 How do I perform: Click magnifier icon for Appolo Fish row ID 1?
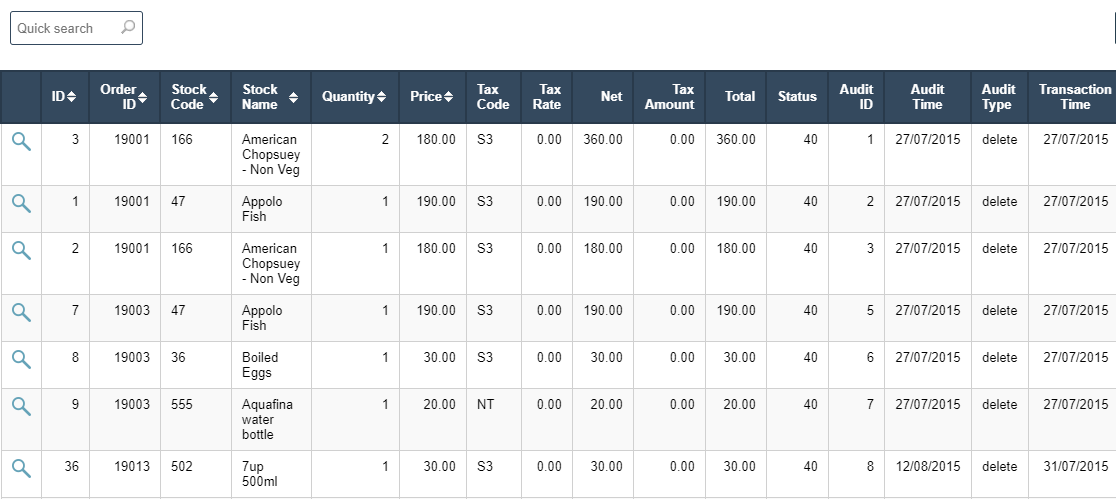tap(21, 204)
